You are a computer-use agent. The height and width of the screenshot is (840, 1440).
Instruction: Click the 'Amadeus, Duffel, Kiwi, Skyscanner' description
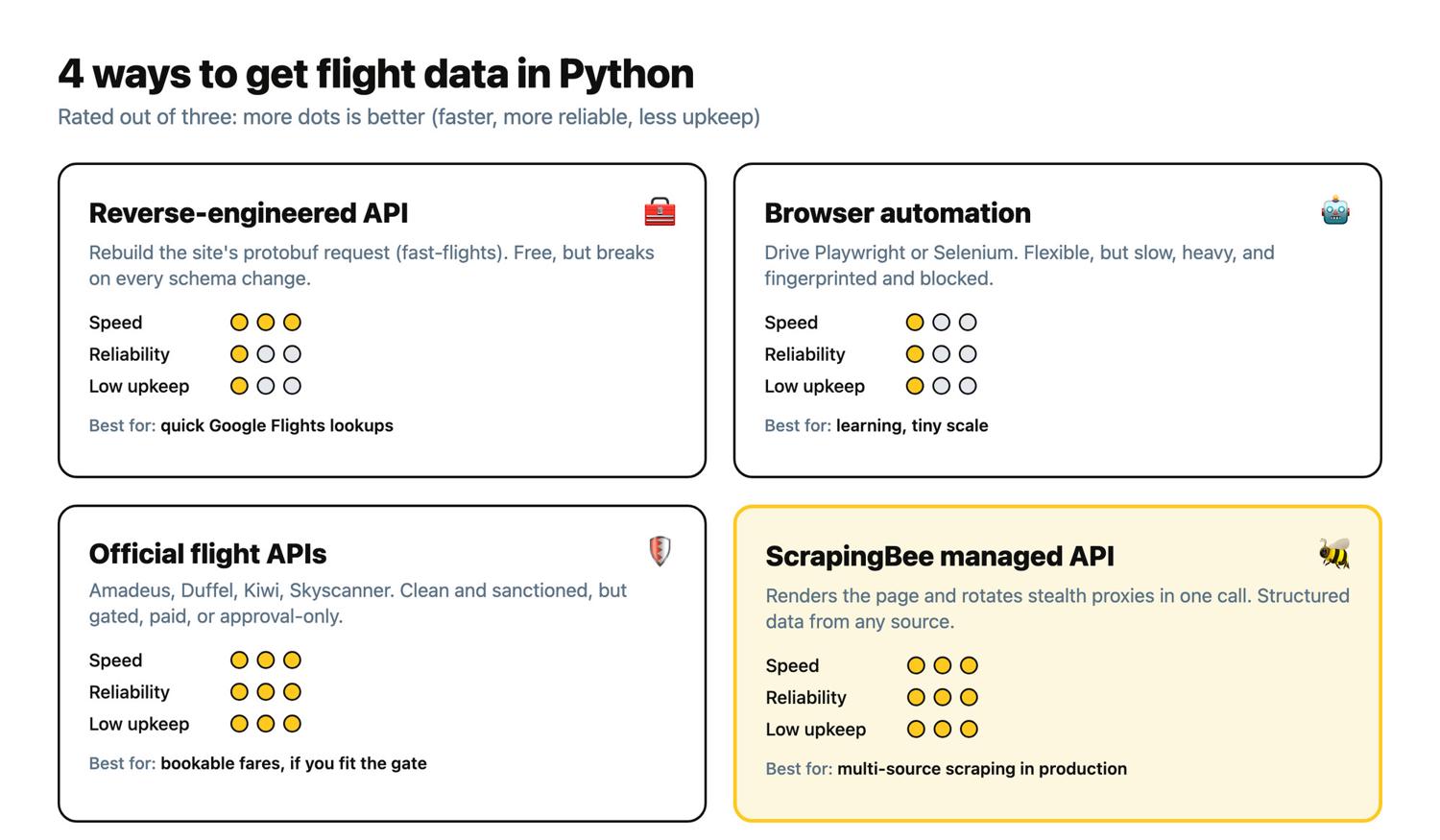pos(358,604)
